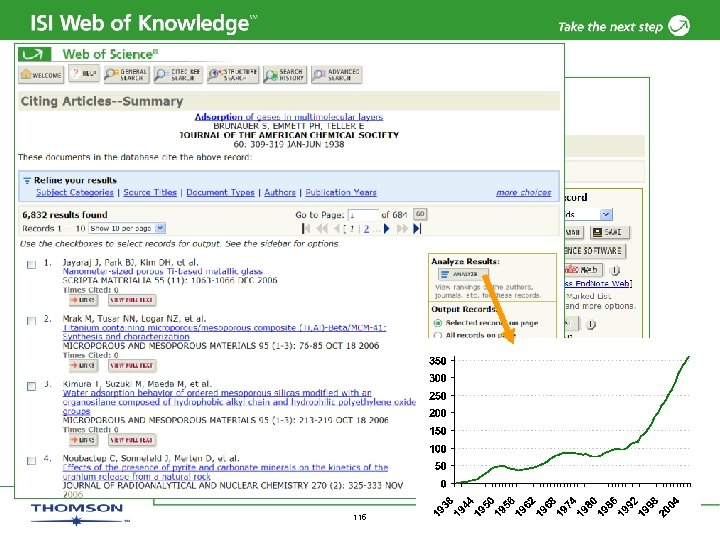This screenshot has width=720, height=540.
Task: Open the Welcome home icon button
Action: 41,74
